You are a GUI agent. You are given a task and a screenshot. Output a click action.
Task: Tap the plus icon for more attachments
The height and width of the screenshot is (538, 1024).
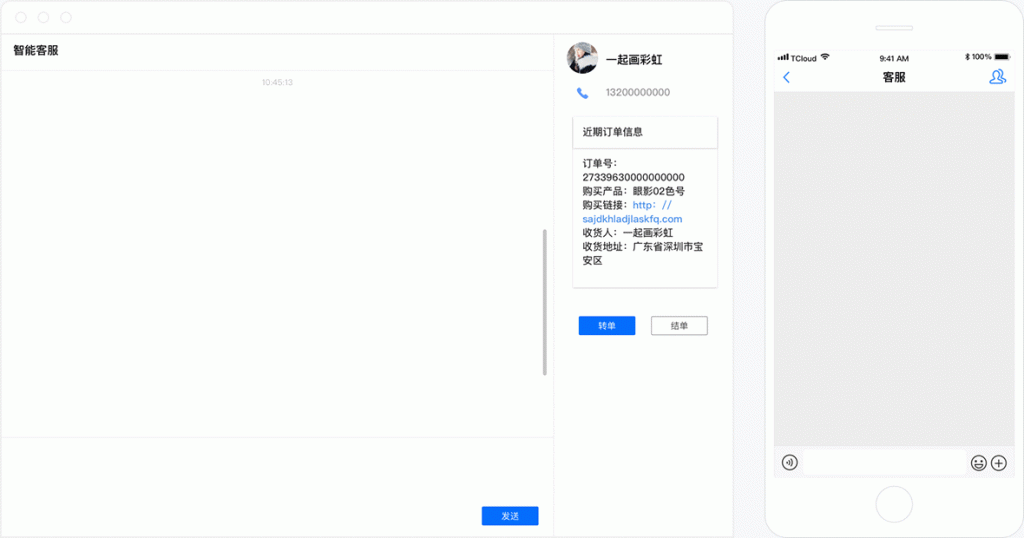coord(999,462)
